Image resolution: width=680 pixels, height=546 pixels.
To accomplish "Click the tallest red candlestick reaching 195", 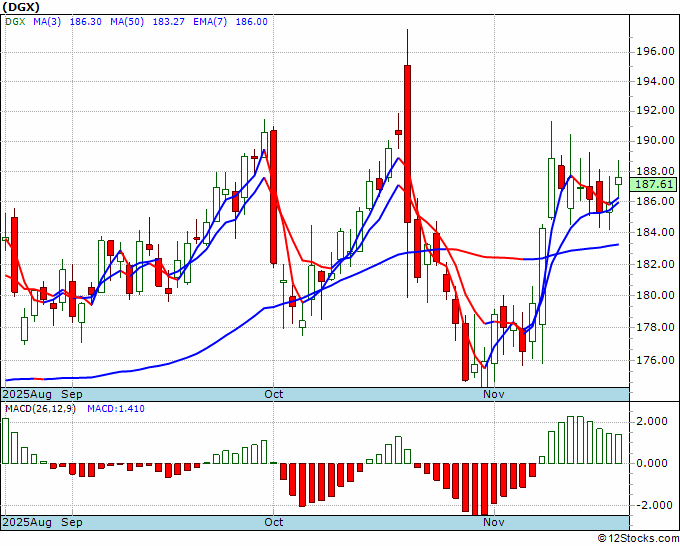I will 407,144.
